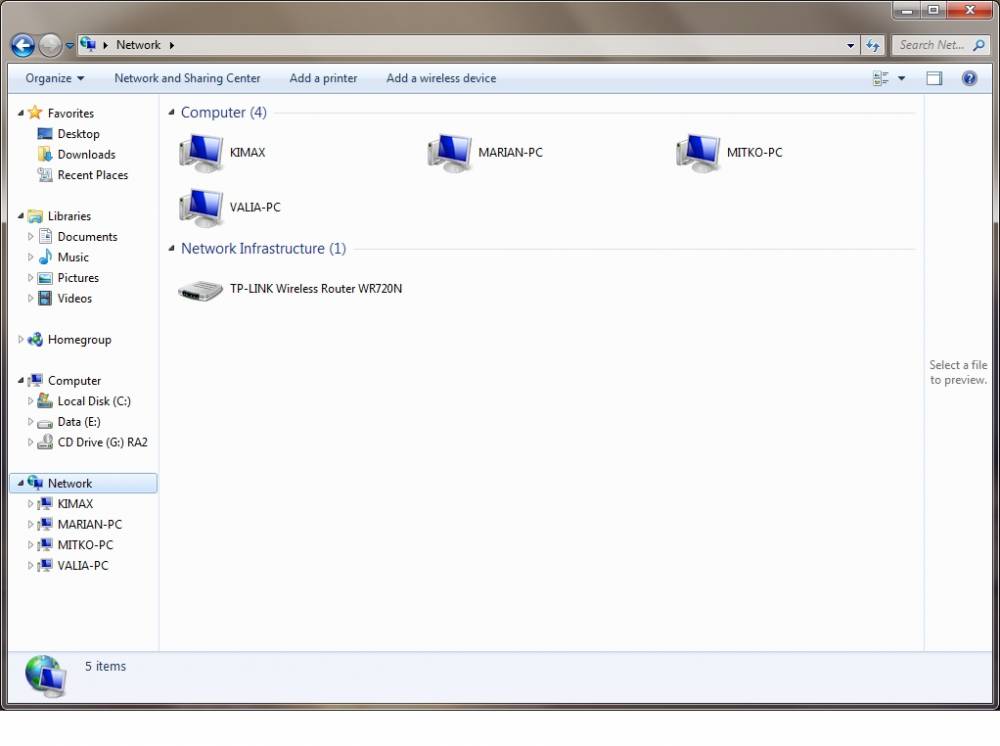This screenshot has width=1000, height=746.
Task: Expand the KIMAX sidebar node
Action: point(30,504)
